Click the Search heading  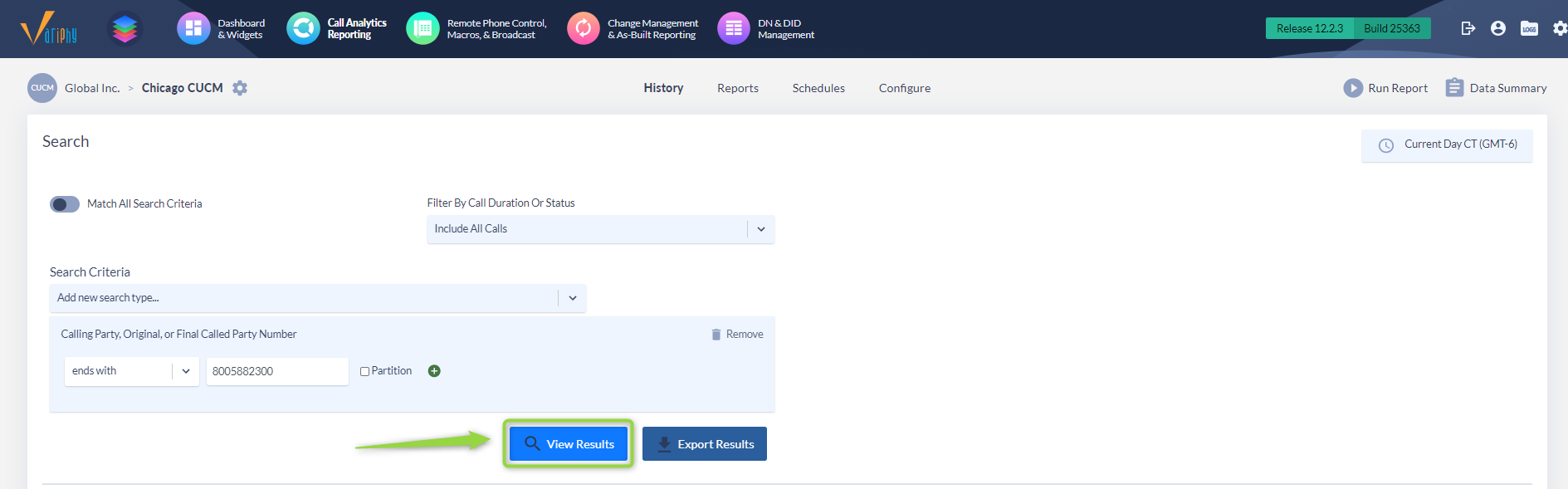(x=66, y=142)
